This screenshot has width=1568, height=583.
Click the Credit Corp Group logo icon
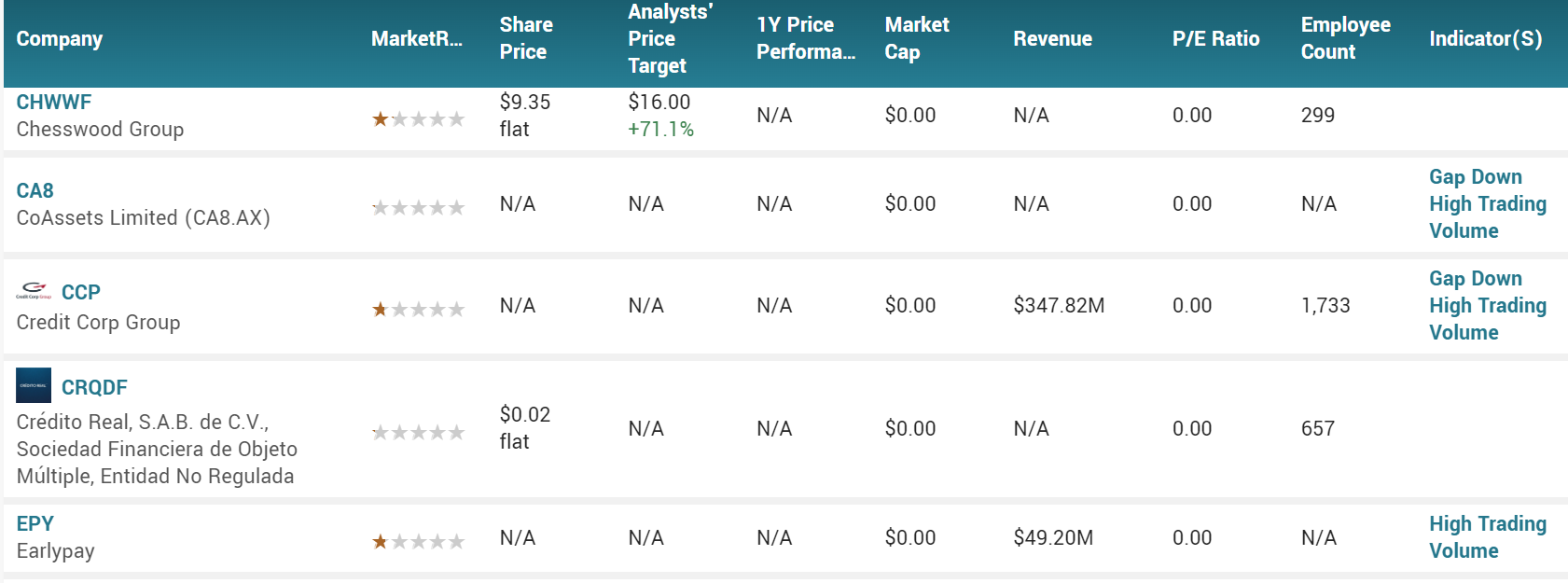(34, 292)
